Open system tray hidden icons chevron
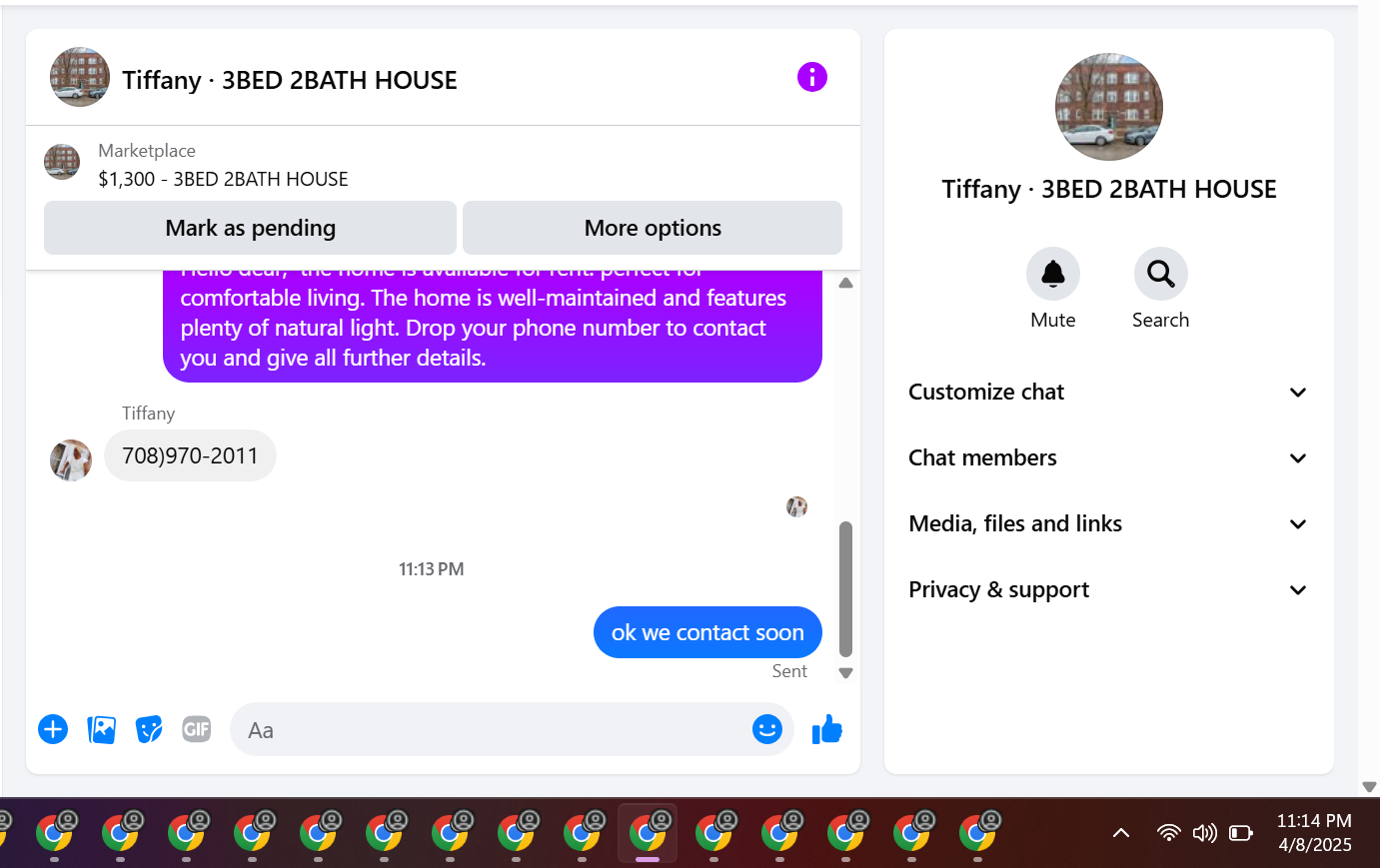 (1121, 833)
